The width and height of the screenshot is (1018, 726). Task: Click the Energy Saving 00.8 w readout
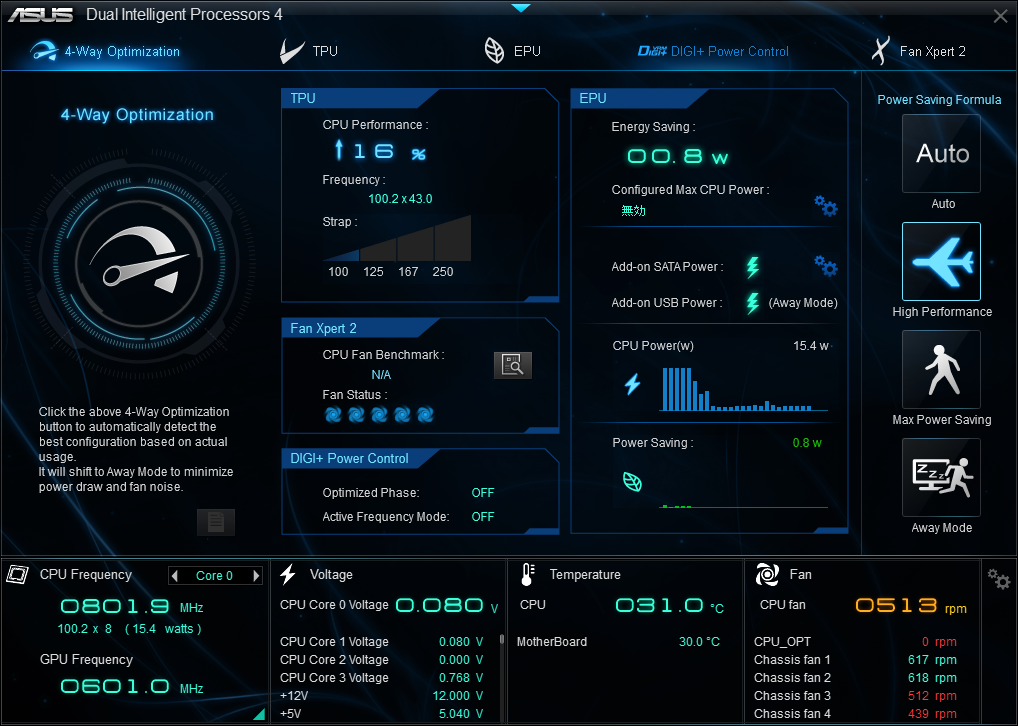(677, 156)
